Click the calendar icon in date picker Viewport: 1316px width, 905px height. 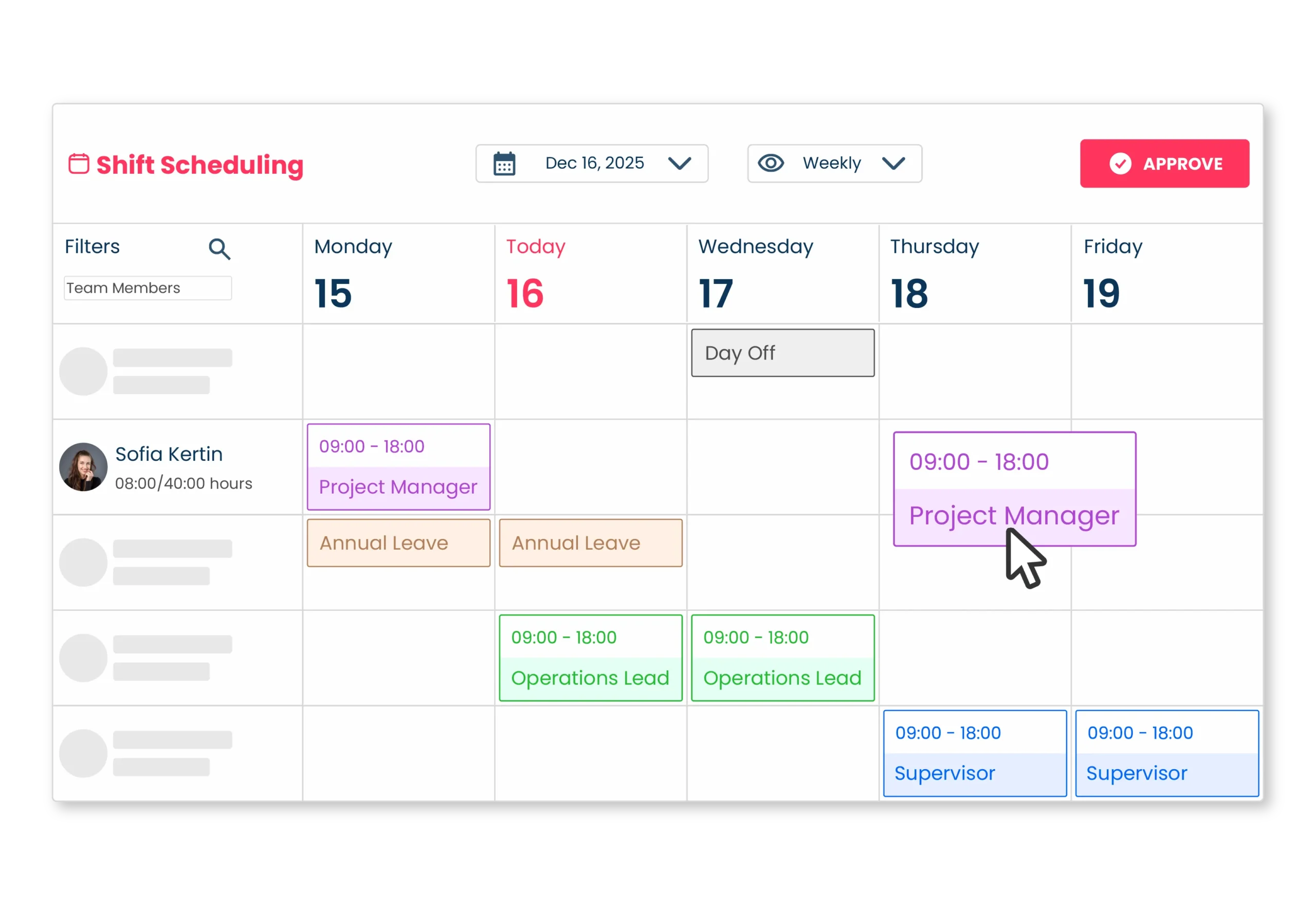[504, 164]
